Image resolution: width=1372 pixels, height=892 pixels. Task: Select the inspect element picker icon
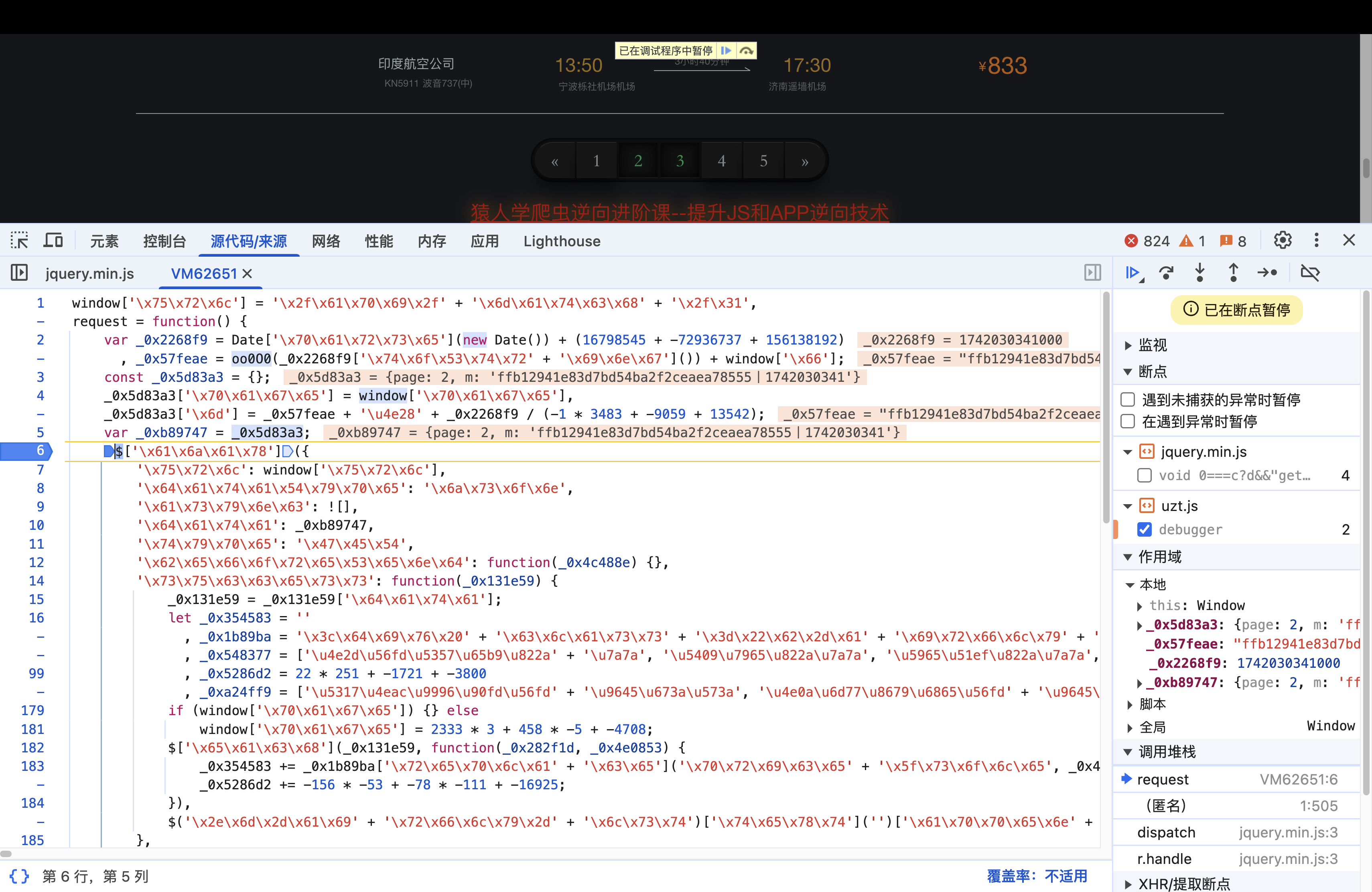pos(19,240)
